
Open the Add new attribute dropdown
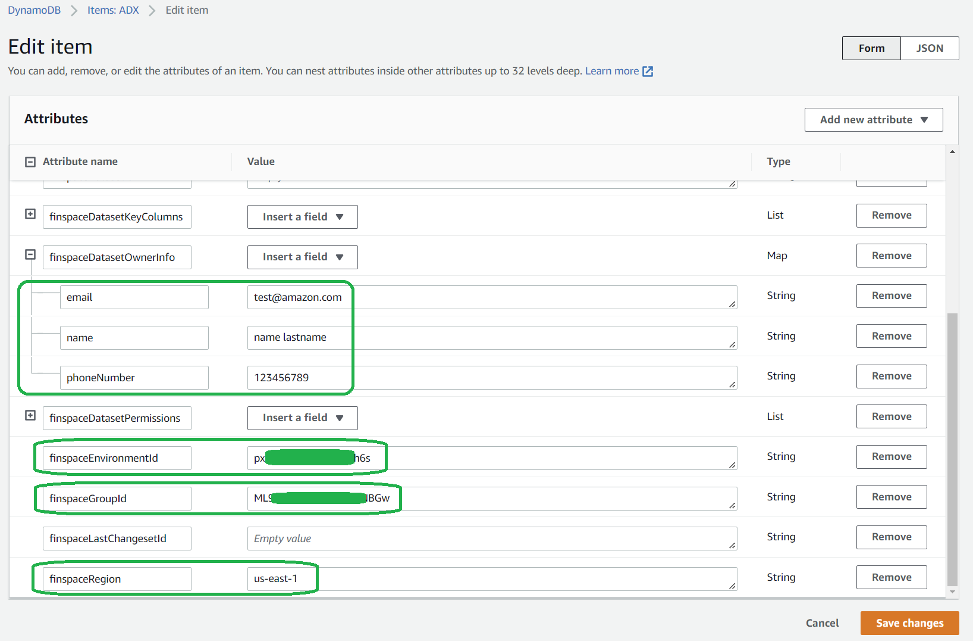click(x=873, y=119)
